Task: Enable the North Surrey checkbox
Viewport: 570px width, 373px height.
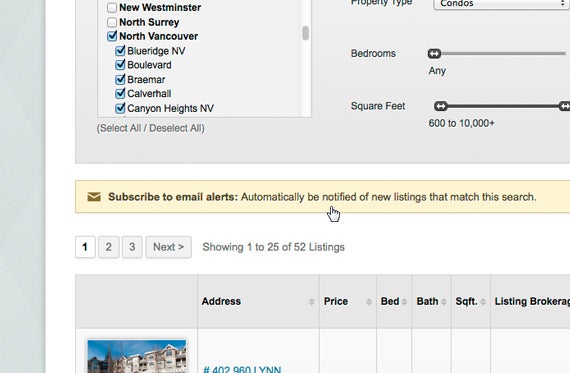Action: click(112, 22)
